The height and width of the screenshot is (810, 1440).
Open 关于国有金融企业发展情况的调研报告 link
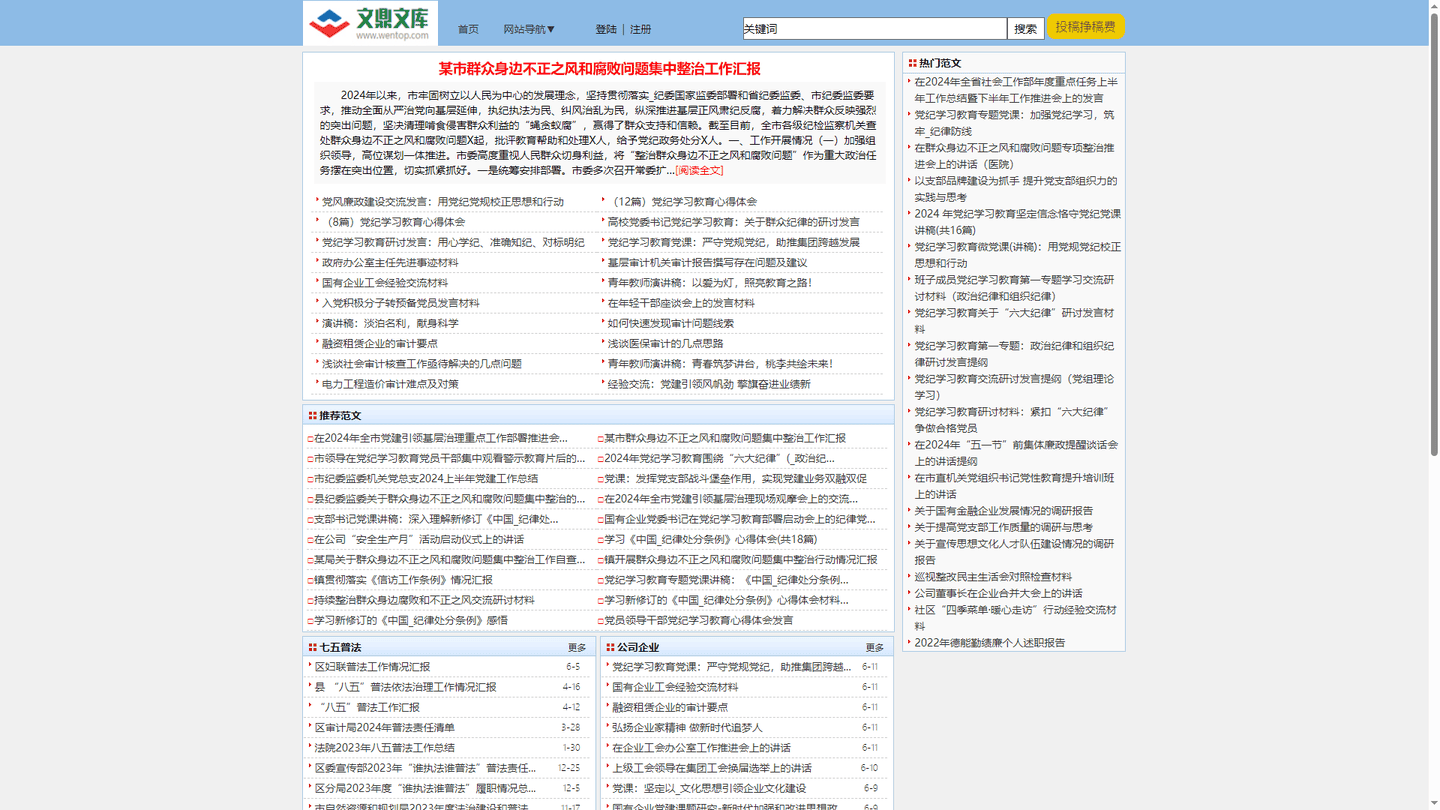click(x=1003, y=511)
